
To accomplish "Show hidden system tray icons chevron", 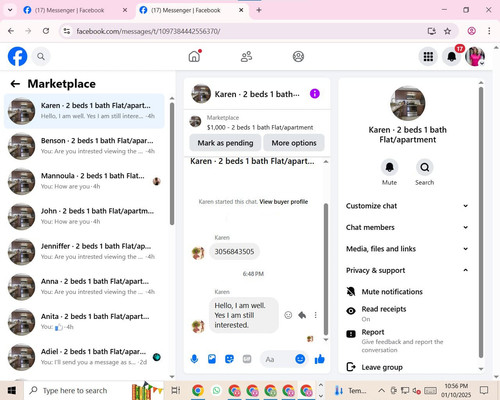I will tap(382, 390).
